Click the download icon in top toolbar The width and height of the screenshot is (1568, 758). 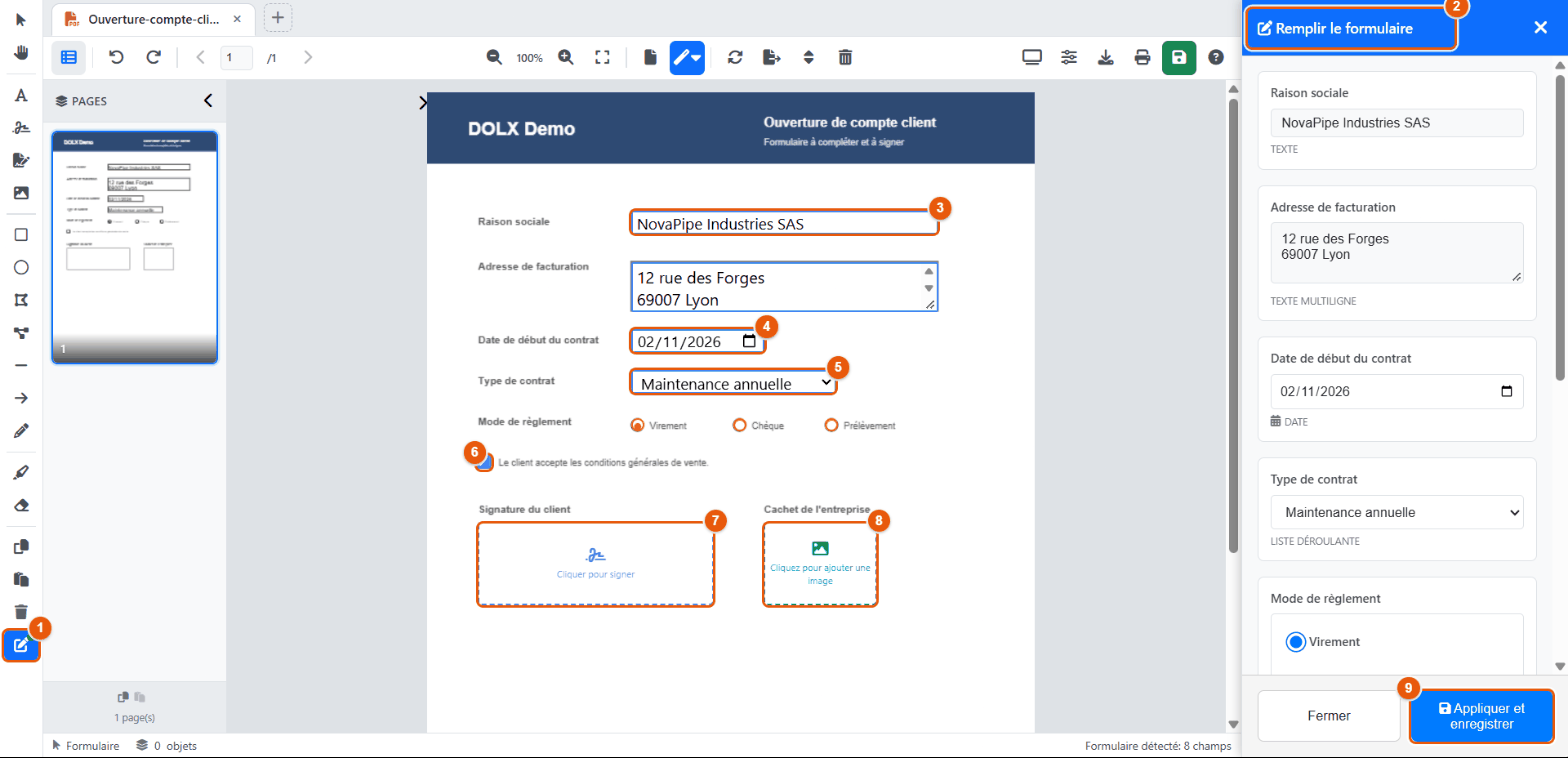click(x=1106, y=57)
